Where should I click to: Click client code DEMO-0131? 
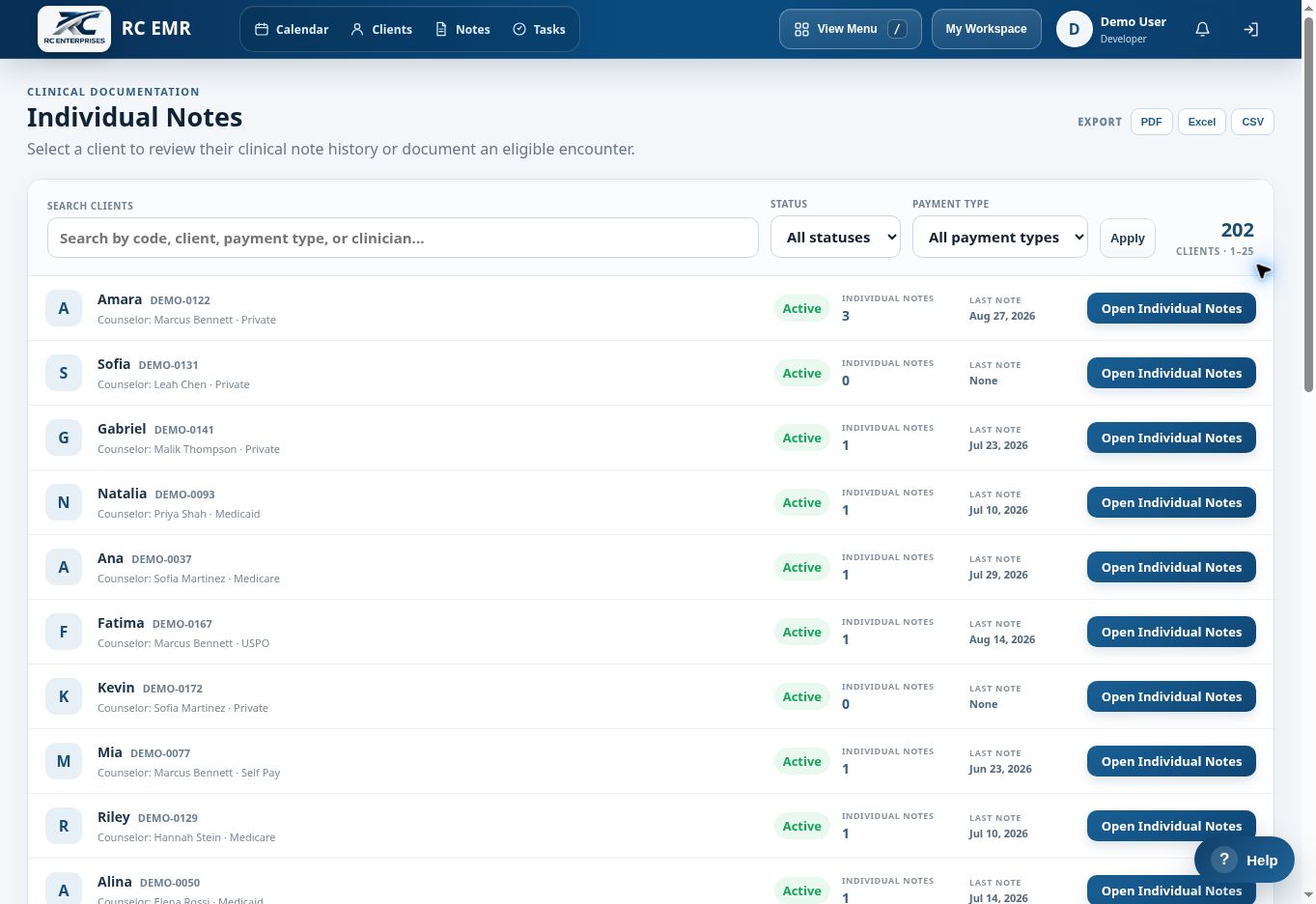click(168, 365)
